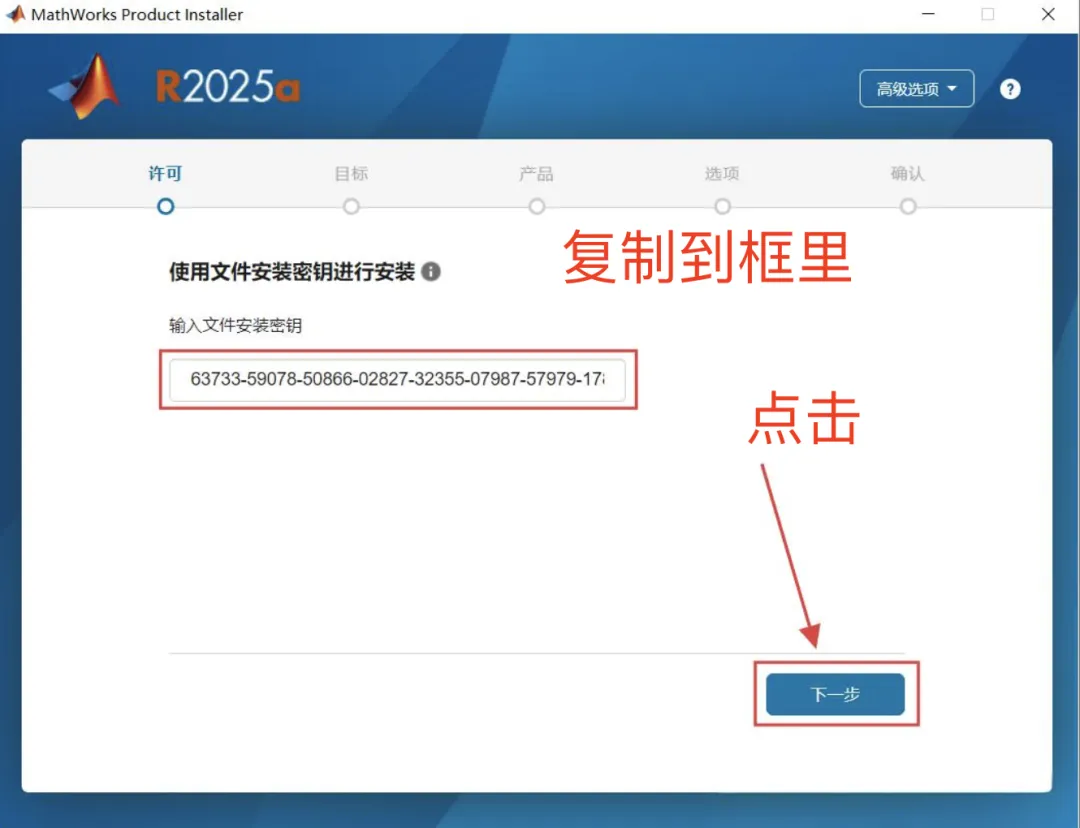Screen dimensions: 1080x828
Task: Click the R2025a version text
Action: click(x=228, y=87)
